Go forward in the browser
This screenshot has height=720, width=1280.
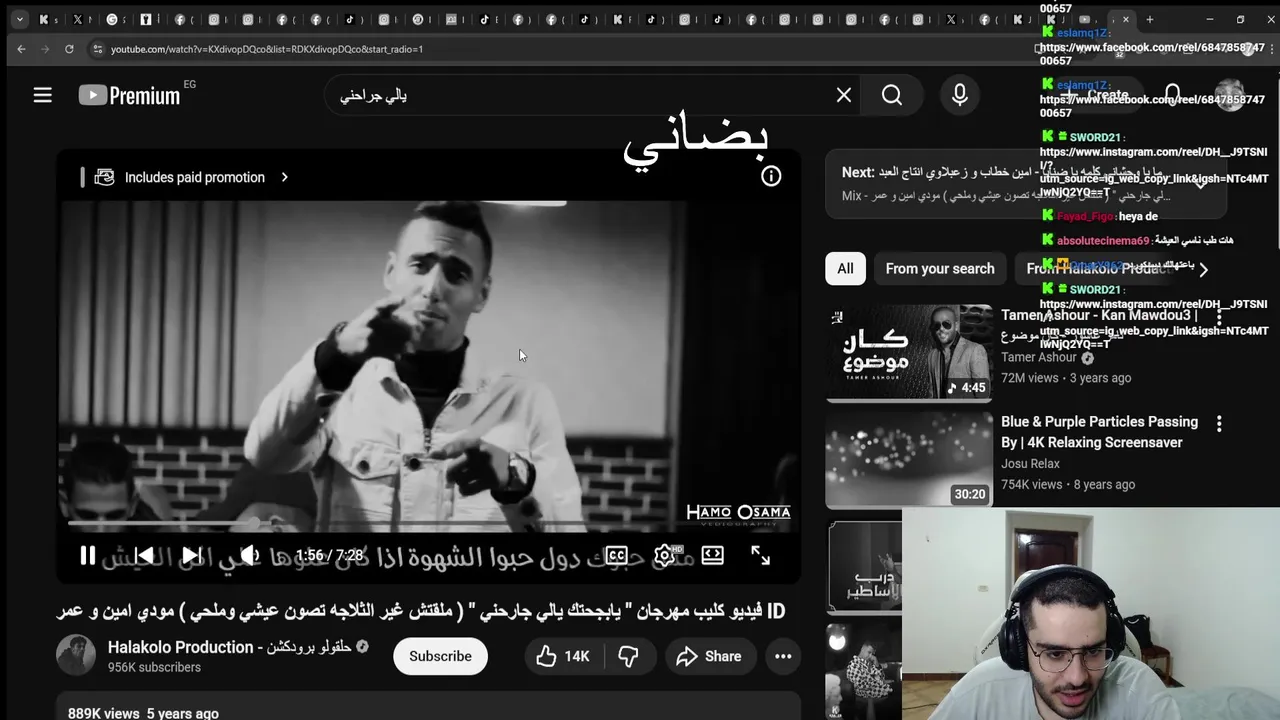pyautogui.click(x=45, y=49)
